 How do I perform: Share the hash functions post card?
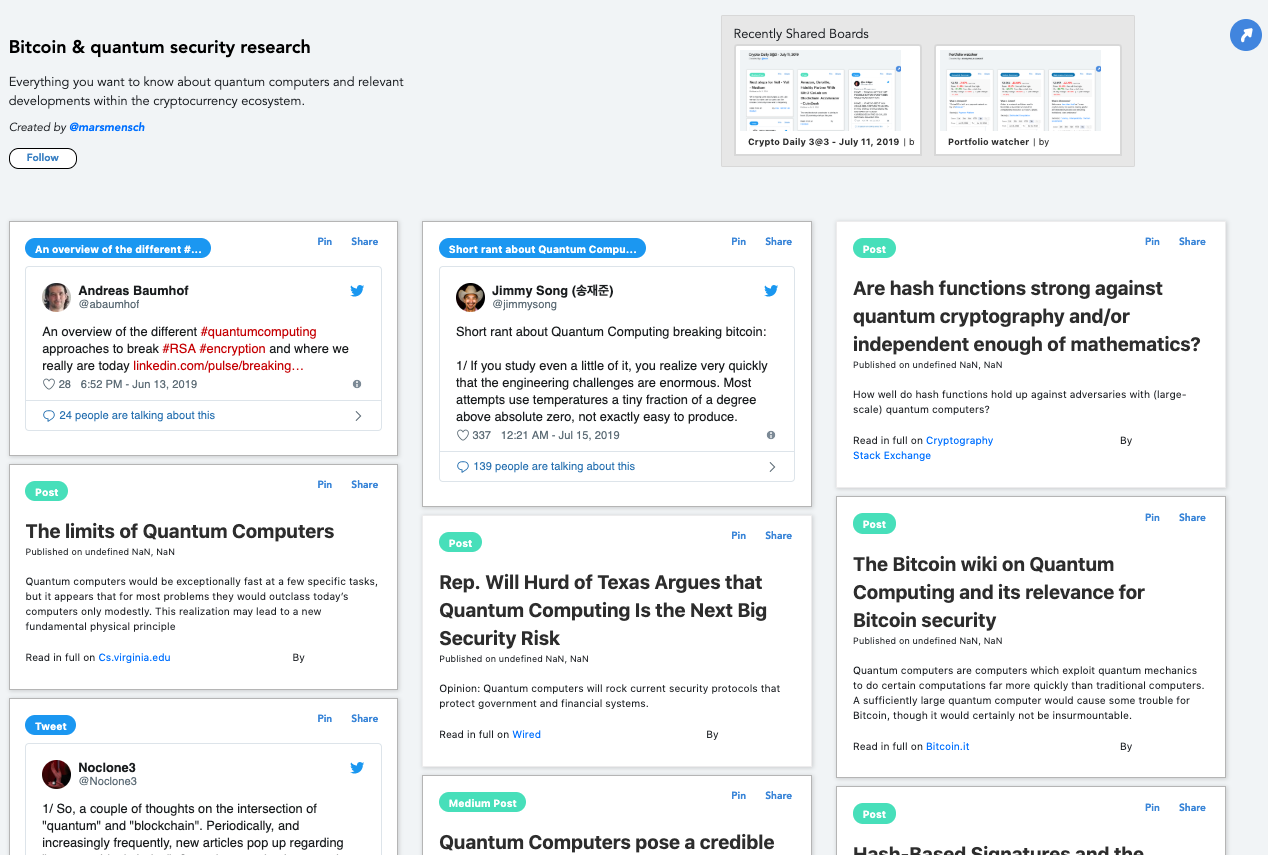pos(1193,242)
